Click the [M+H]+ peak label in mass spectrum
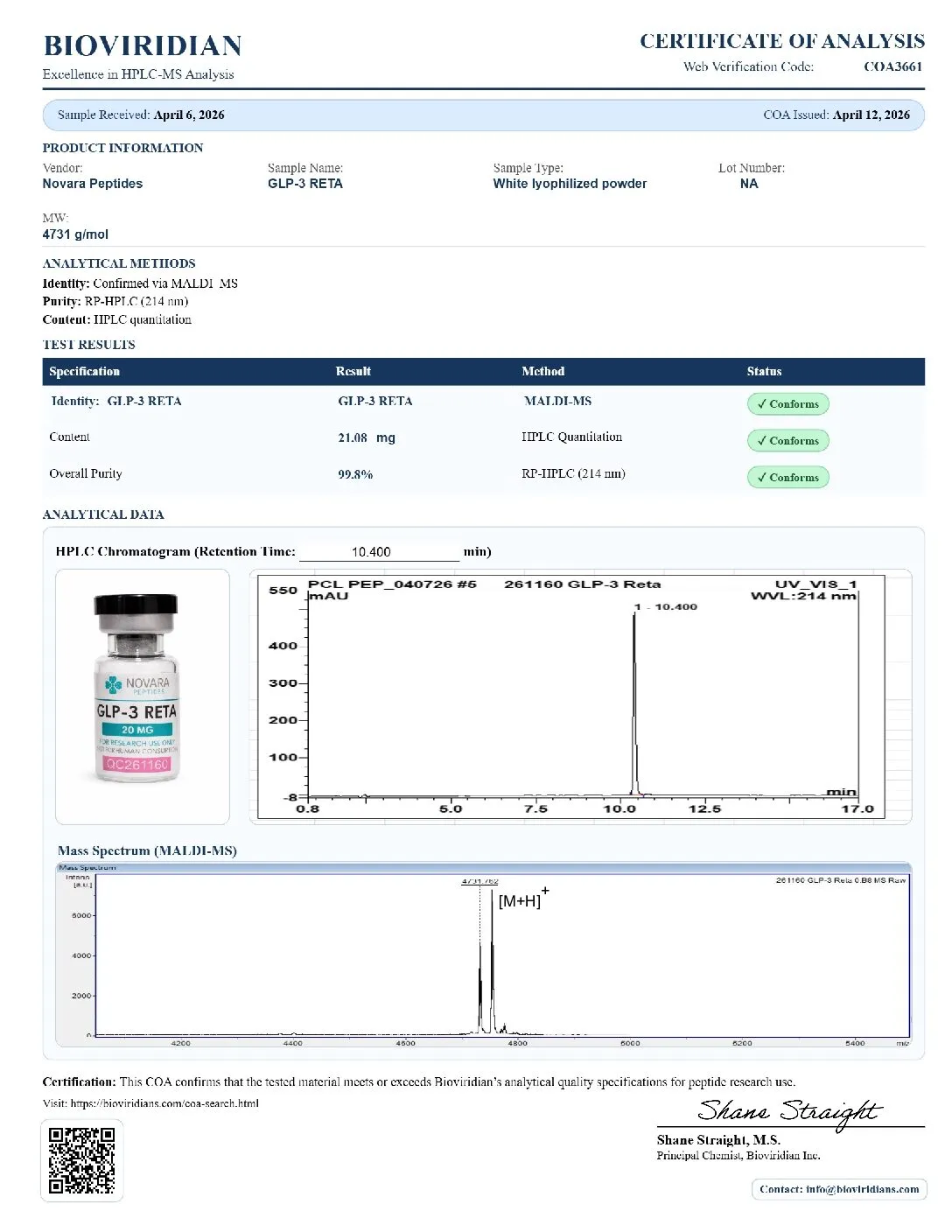The image size is (952, 1232). (523, 899)
